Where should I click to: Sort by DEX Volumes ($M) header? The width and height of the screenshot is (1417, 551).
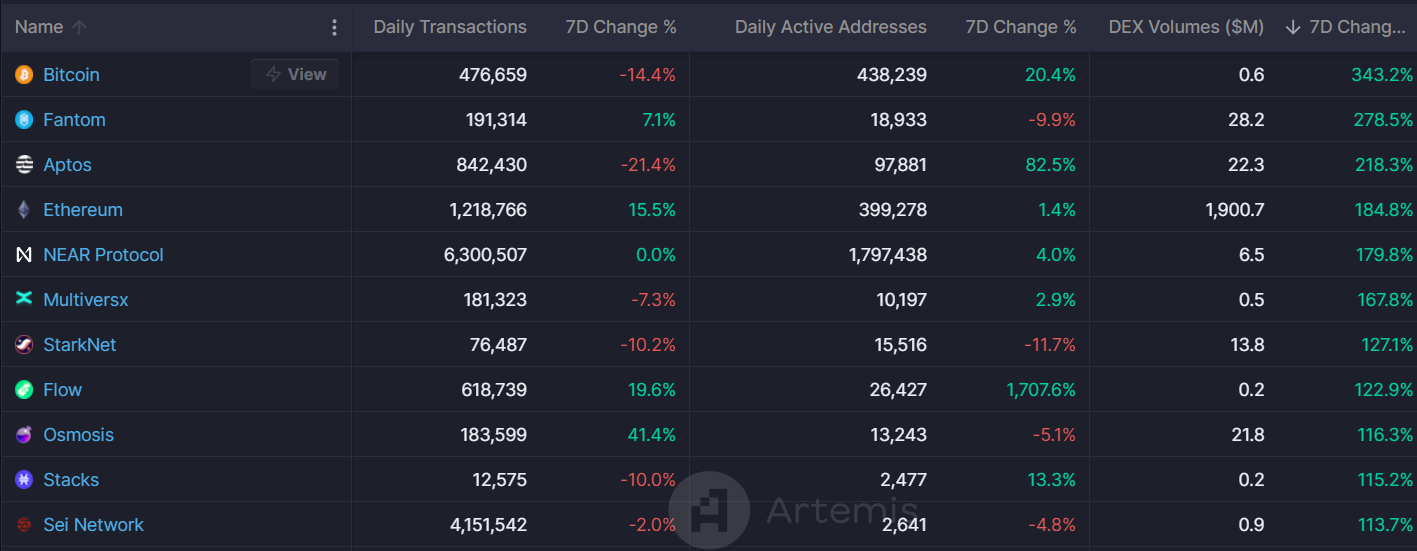[1186, 27]
